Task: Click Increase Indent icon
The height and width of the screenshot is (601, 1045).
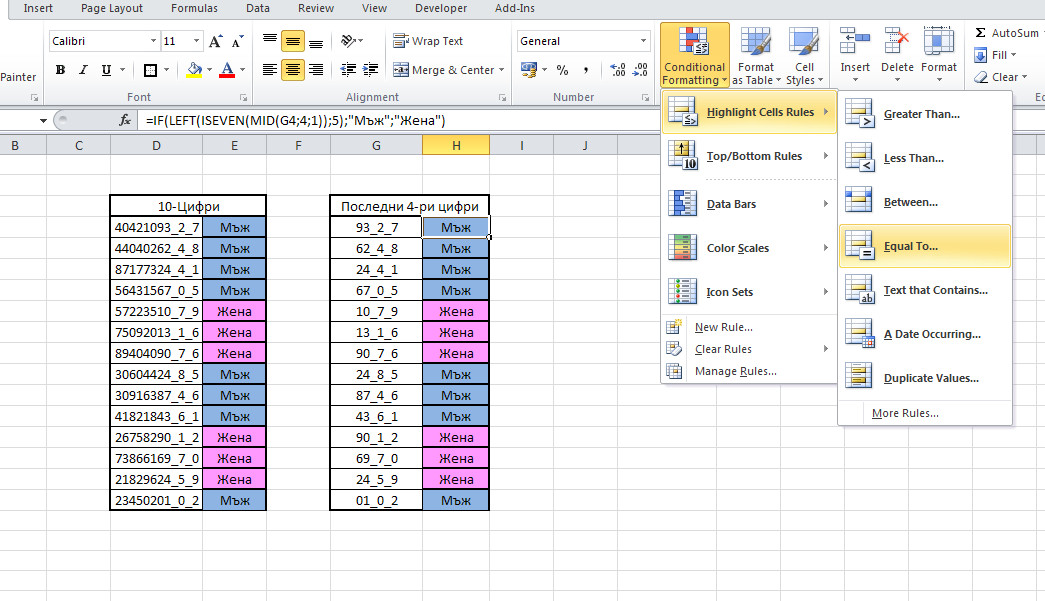Action: click(x=371, y=70)
